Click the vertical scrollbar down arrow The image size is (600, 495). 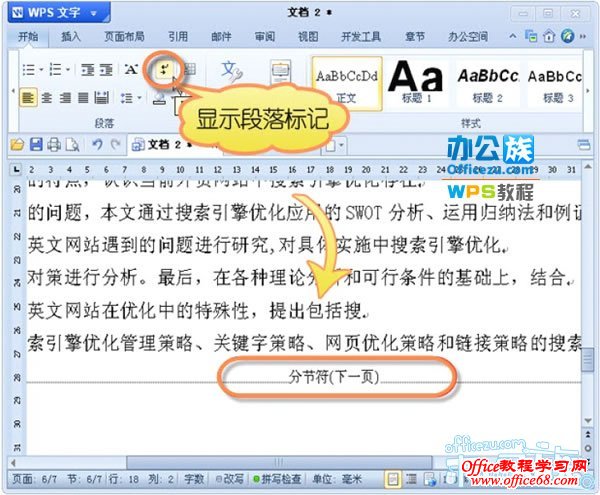(588, 421)
